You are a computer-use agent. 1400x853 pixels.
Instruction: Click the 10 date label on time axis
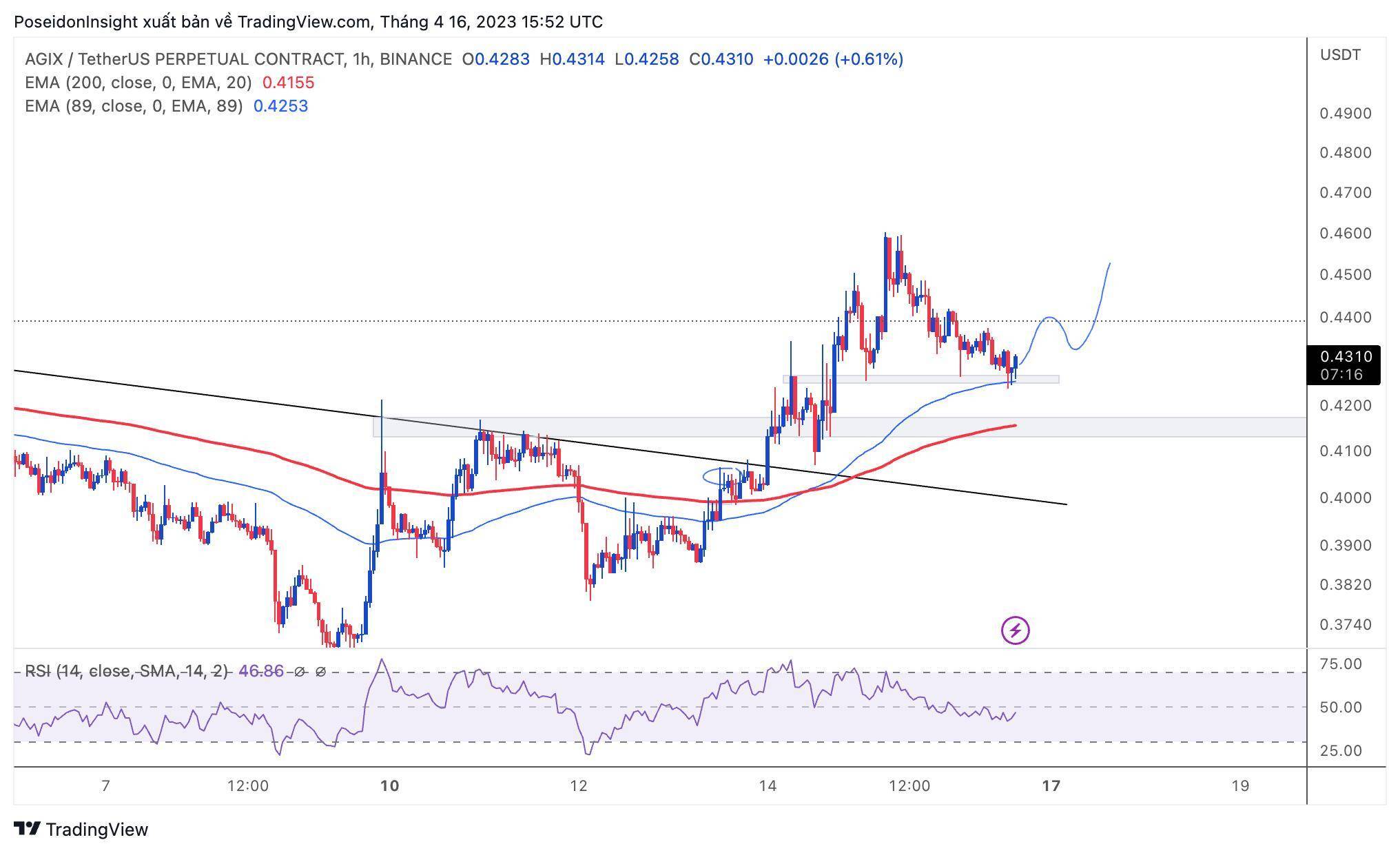(x=389, y=785)
